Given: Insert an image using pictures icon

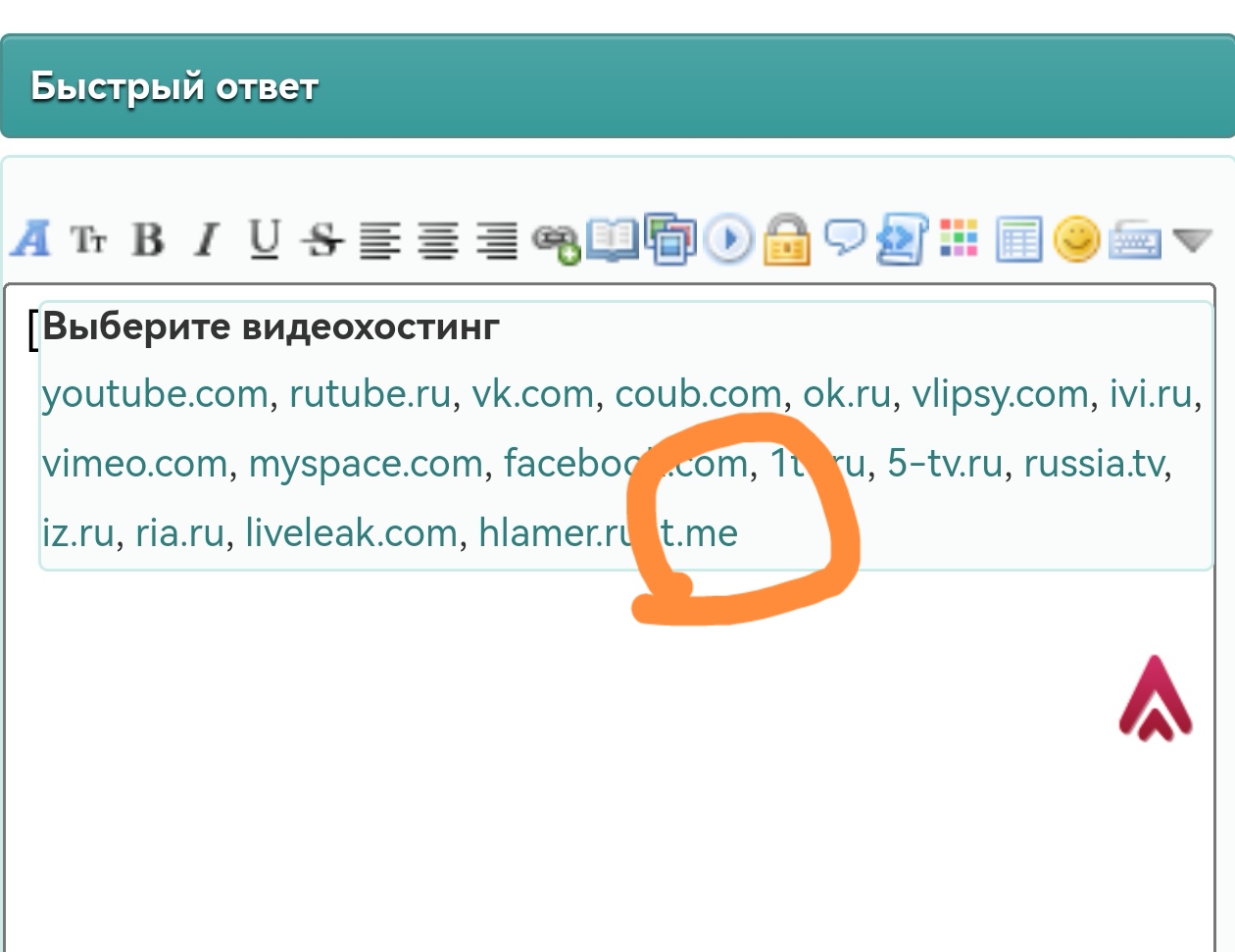Looking at the screenshot, I should click(670, 238).
